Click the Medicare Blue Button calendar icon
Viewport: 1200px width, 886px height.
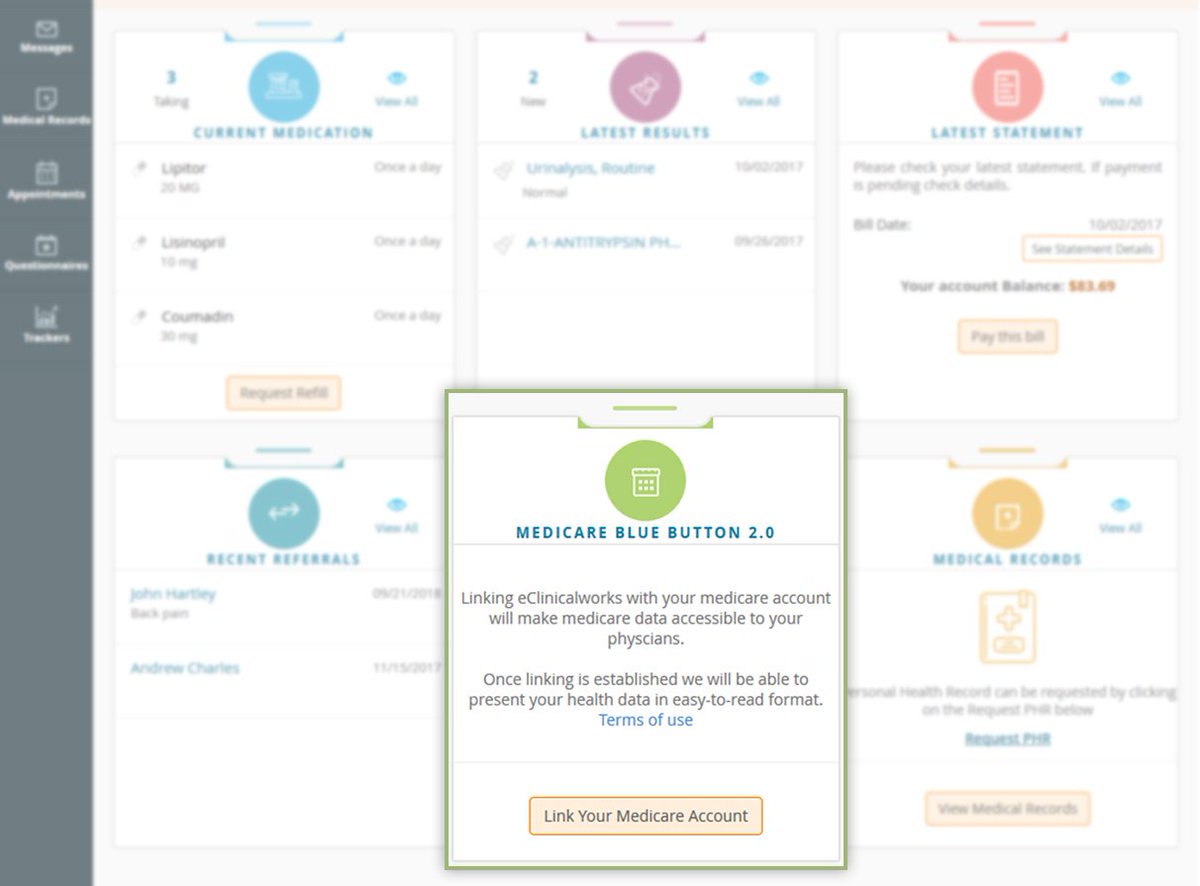click(x=645, y=481)
